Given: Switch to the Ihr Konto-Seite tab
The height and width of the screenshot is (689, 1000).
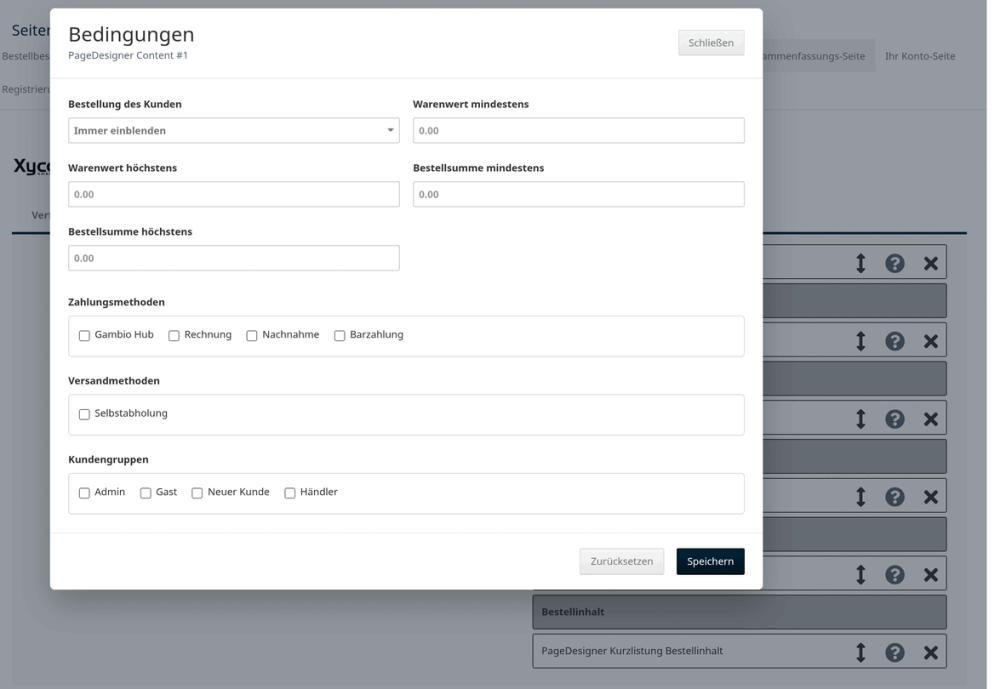Looking at the screenshot, I should tap(920, 56).
